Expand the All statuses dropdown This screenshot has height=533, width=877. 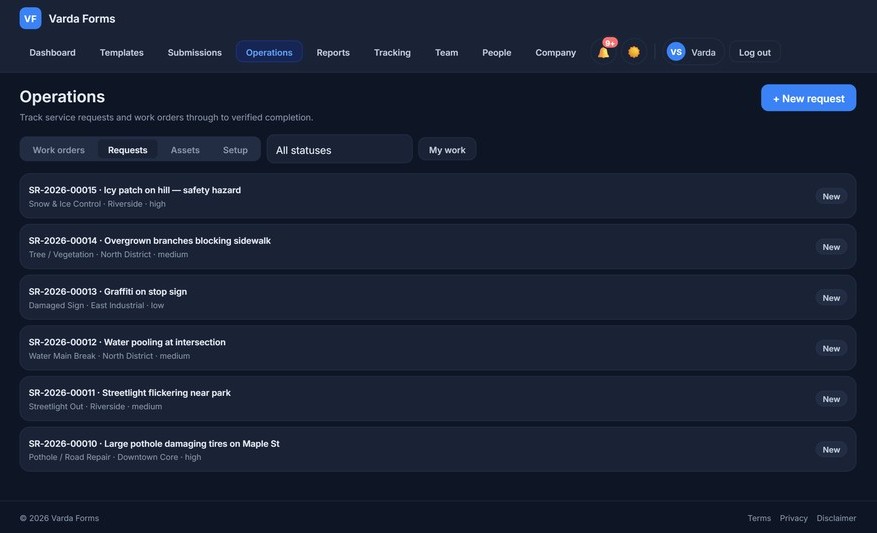point(340,149)
